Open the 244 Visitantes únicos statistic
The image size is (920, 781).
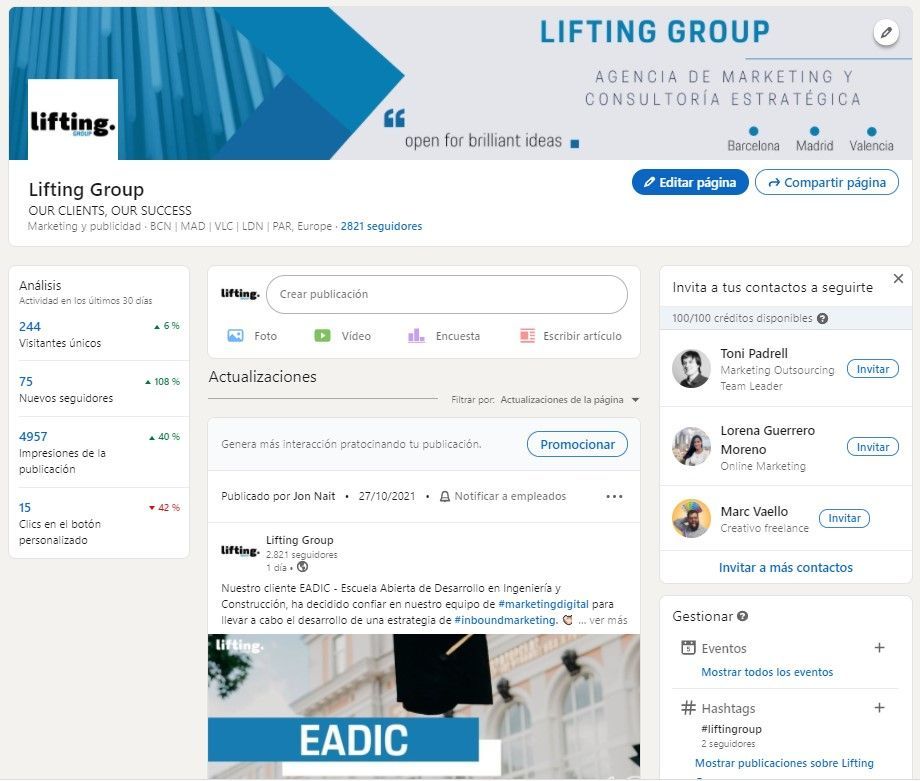(x=99, y=334)
